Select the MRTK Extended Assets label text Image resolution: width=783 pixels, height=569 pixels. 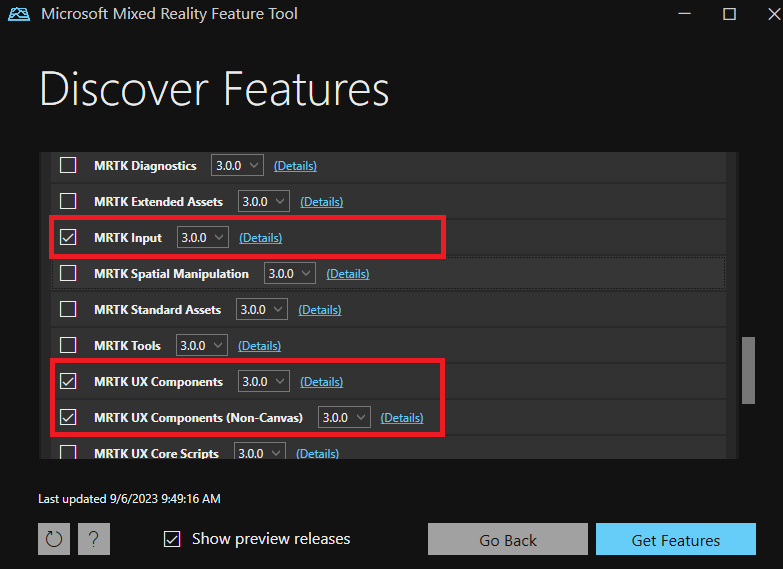pyautogui.click(x=158, y=202)
